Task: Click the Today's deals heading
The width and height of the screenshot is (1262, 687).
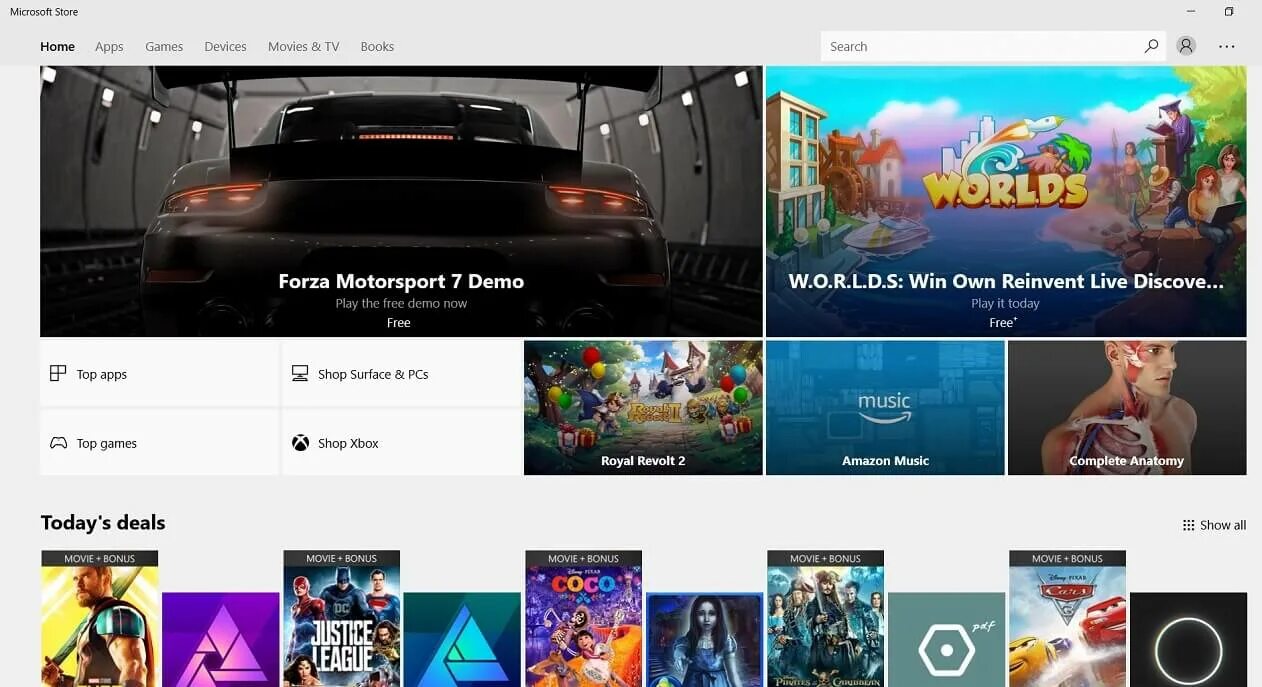Action: 103,523
